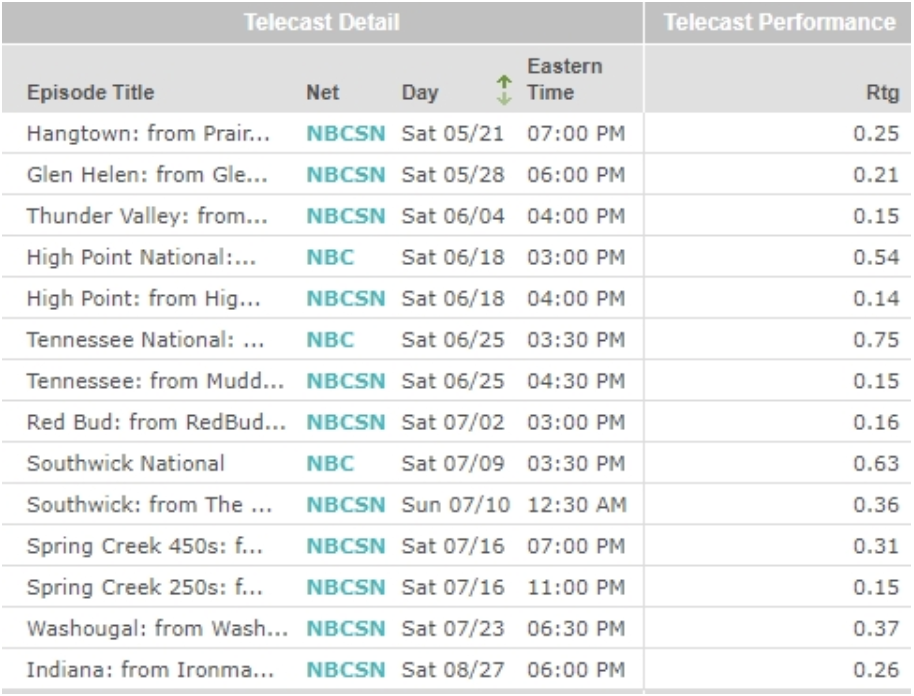Screen dimensions: 914x696
Task: Click the Day column header
Action: (x=419, y=93)
